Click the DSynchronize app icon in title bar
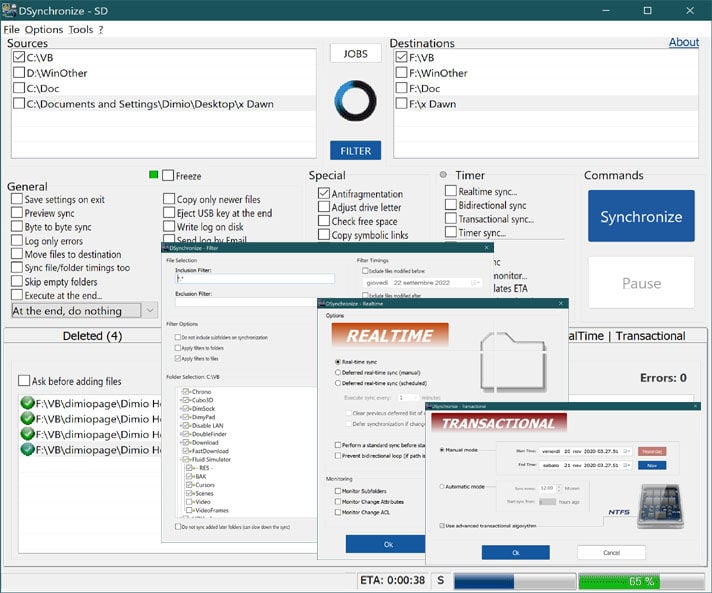The image size is (712, 593). (11, 11)
